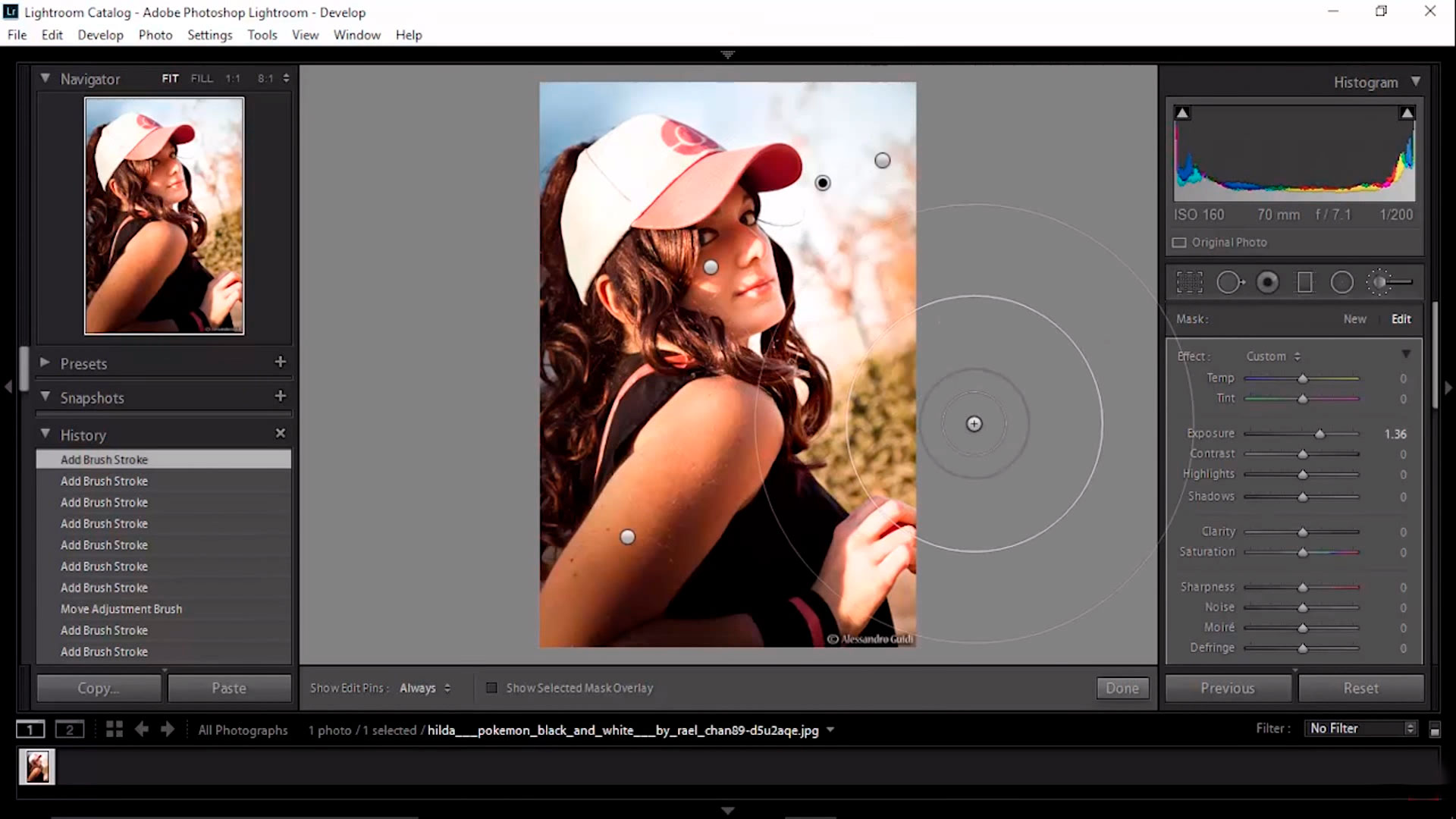1456x819 pixels.
Task: Switch to Grid view icon
Action: click(x=115, y=730)
